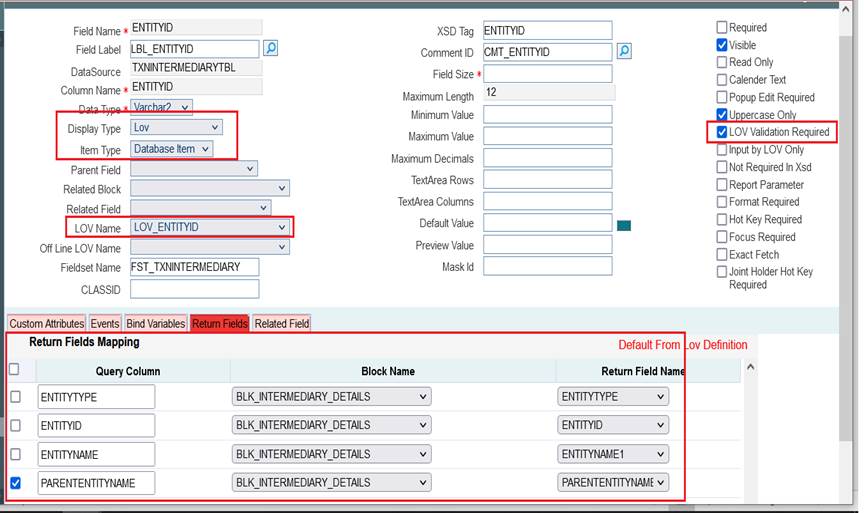Viewport: 864px width, 513px height.
Task: Enable Input by LOV Only checkbox
Action: point(722,149)
